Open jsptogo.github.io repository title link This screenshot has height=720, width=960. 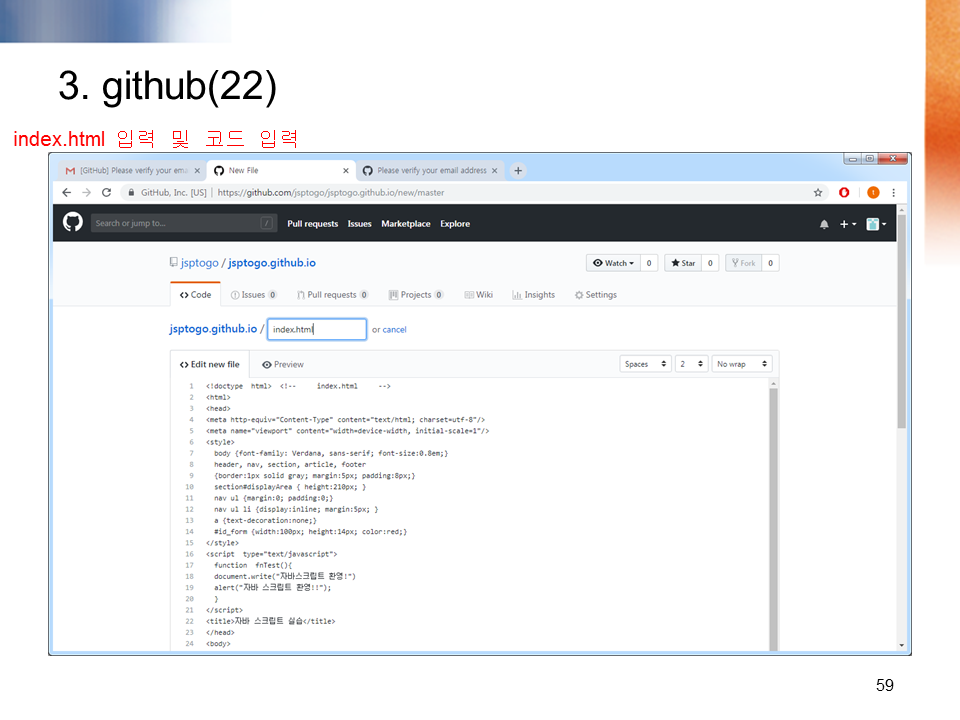(x=272, y=263)
